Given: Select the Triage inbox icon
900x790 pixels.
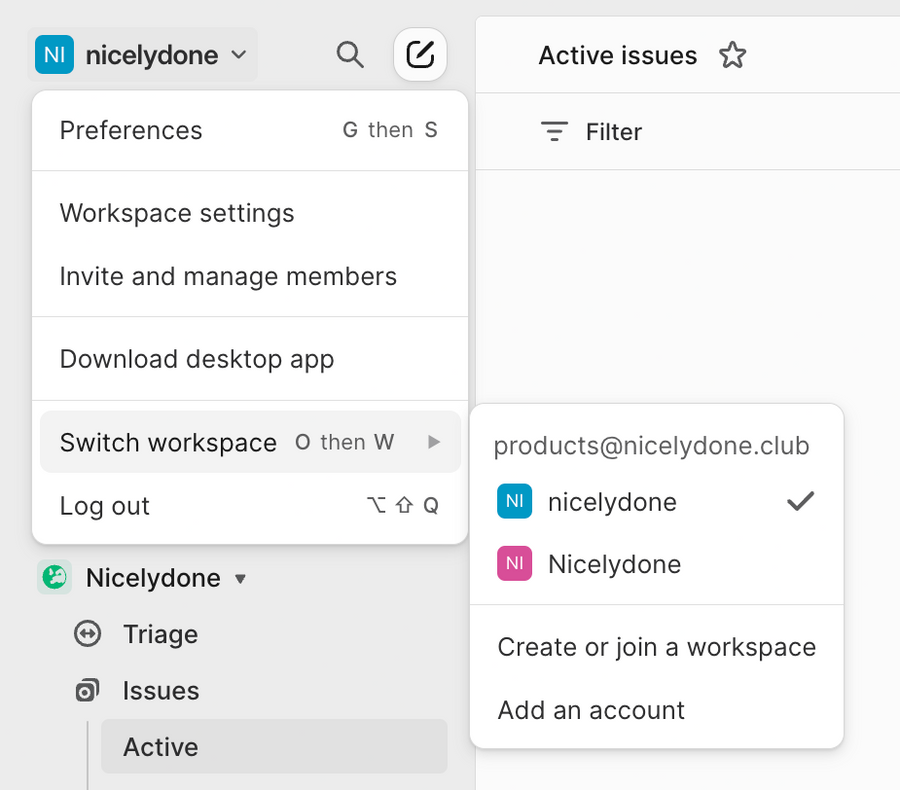Looking at the screenshot, I should pyautogui.click(x=87, y=634).
